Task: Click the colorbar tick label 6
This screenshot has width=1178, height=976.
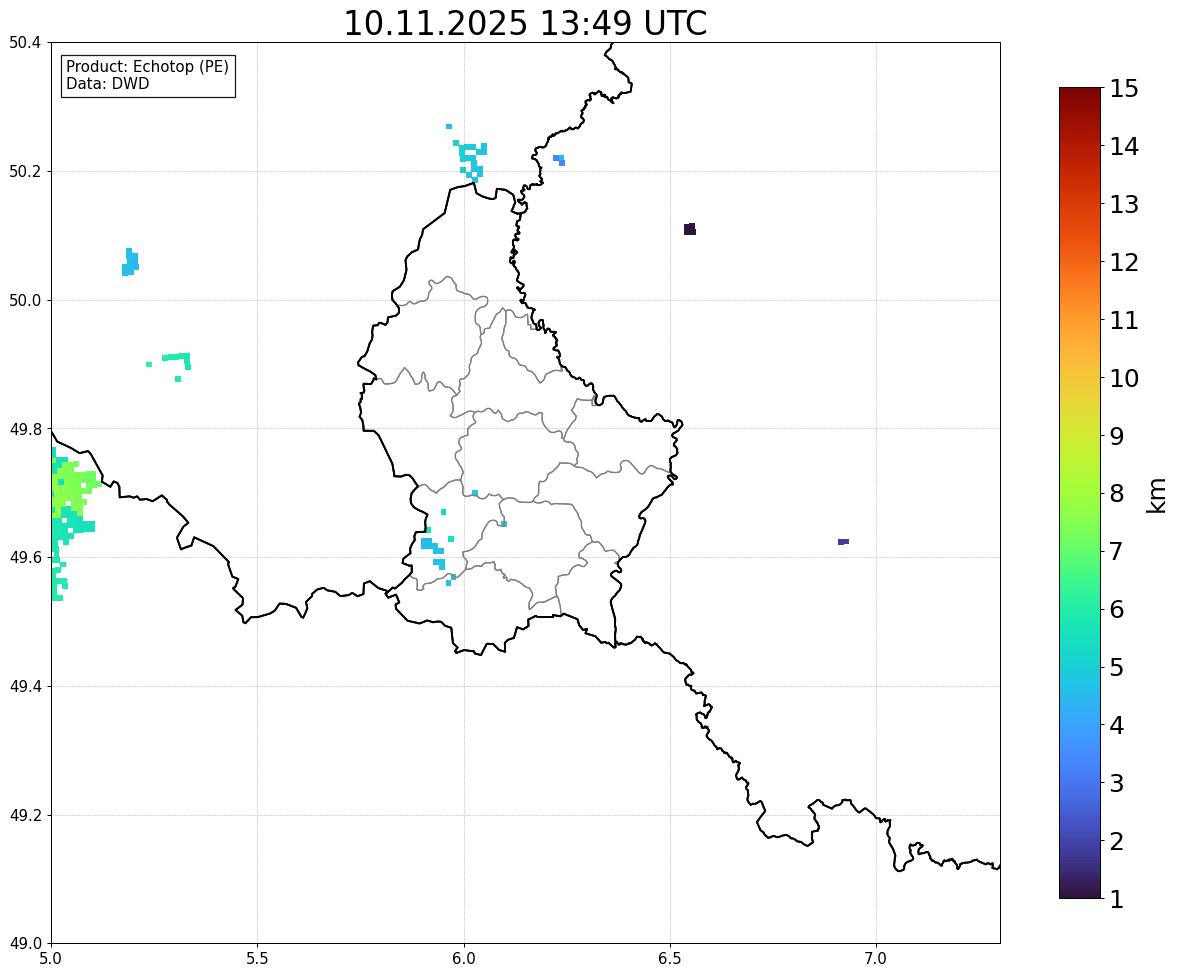Action: (1117, 609)
